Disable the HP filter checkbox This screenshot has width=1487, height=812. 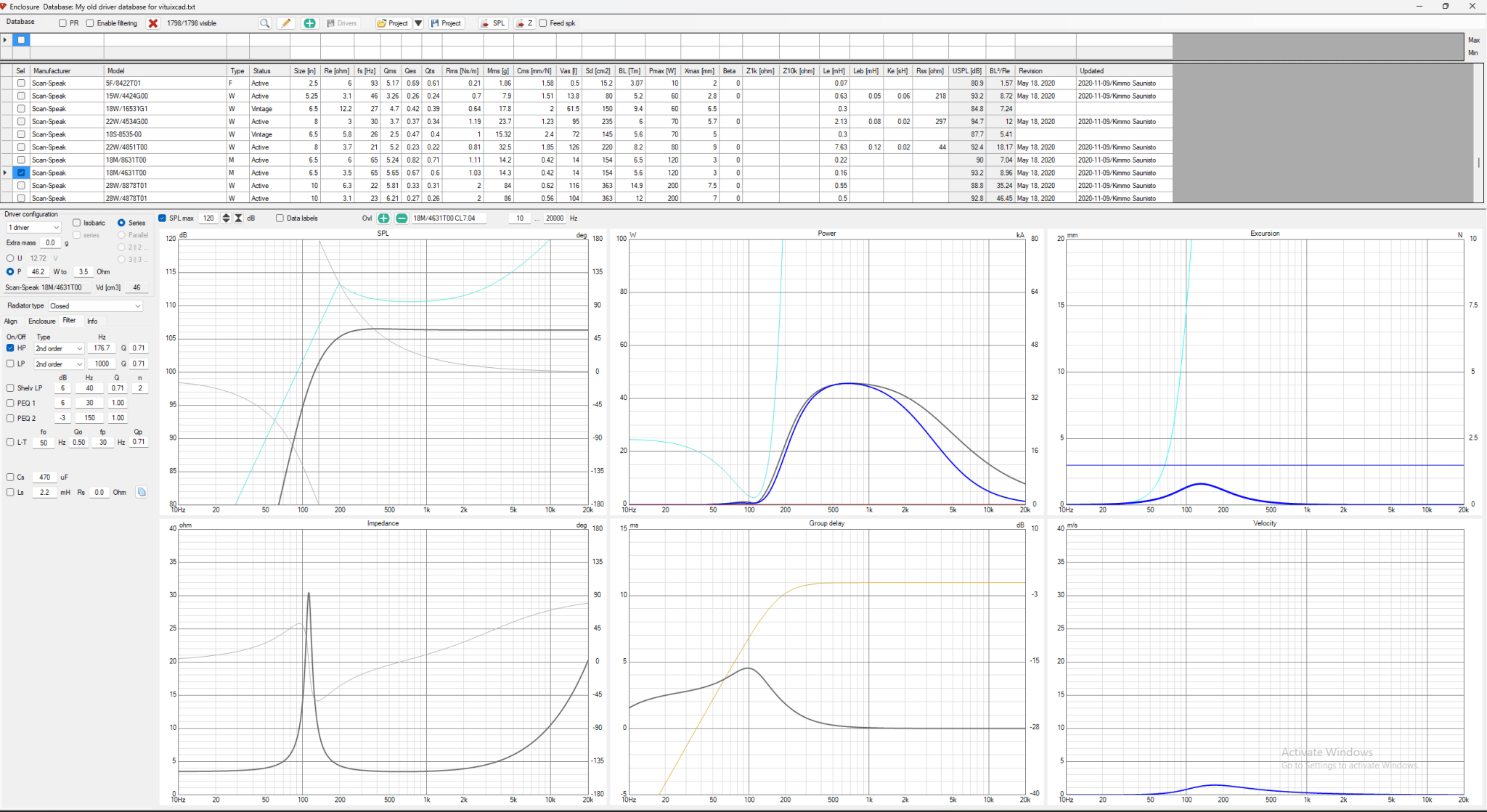[x=10, y=348]
